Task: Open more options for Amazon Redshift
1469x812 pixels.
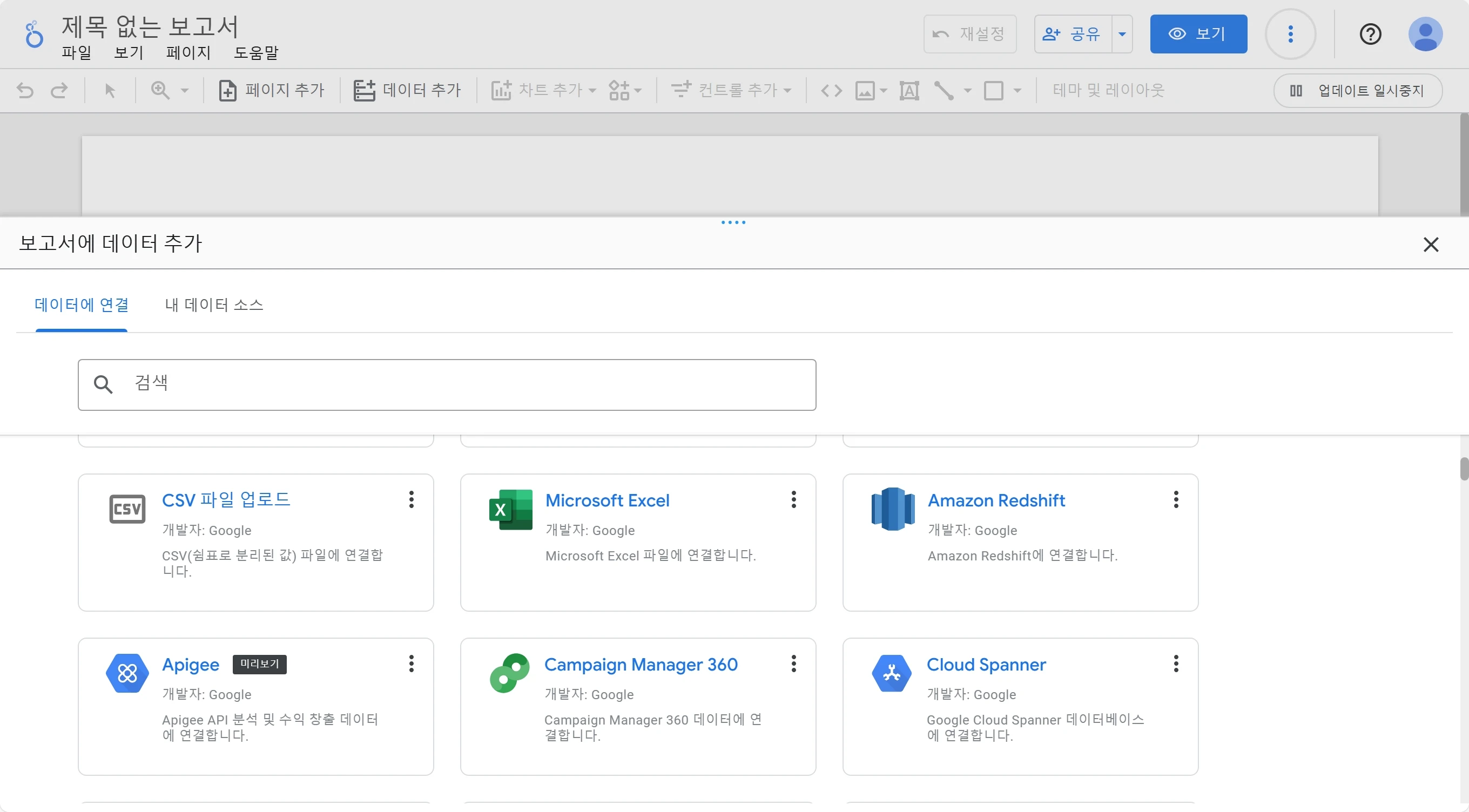Action: coord(1175,499)
